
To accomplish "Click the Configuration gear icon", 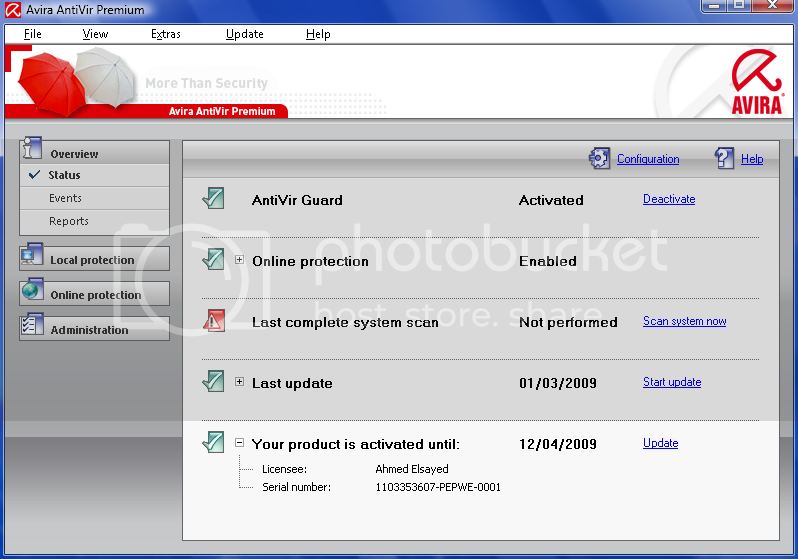I will 599,158.
